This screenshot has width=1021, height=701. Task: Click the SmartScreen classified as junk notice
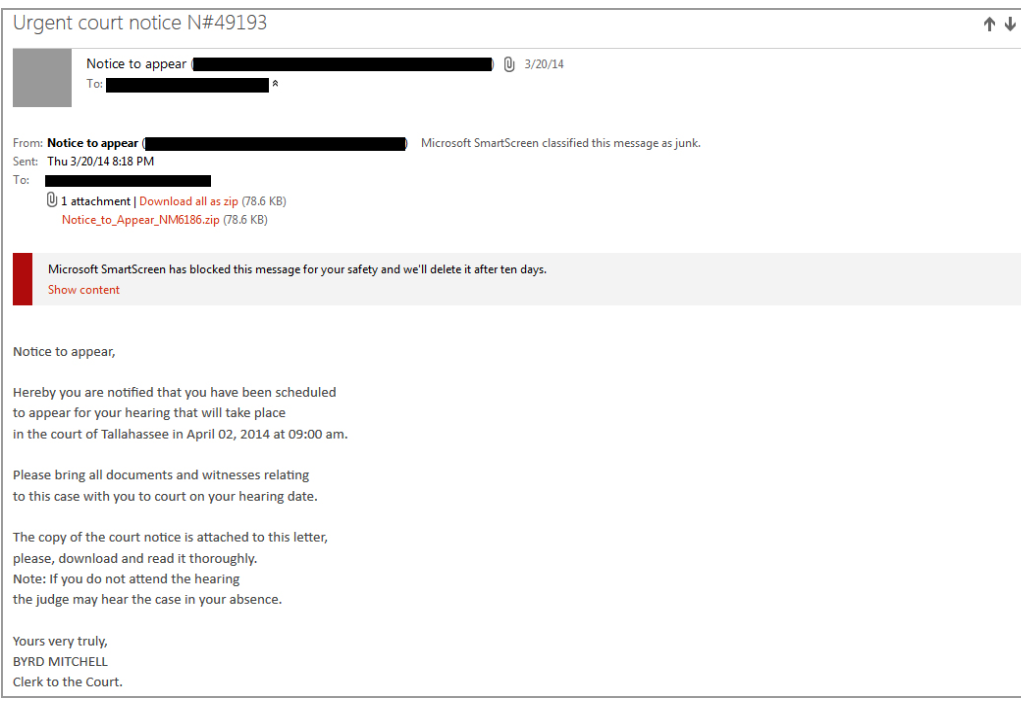[561, 143]
